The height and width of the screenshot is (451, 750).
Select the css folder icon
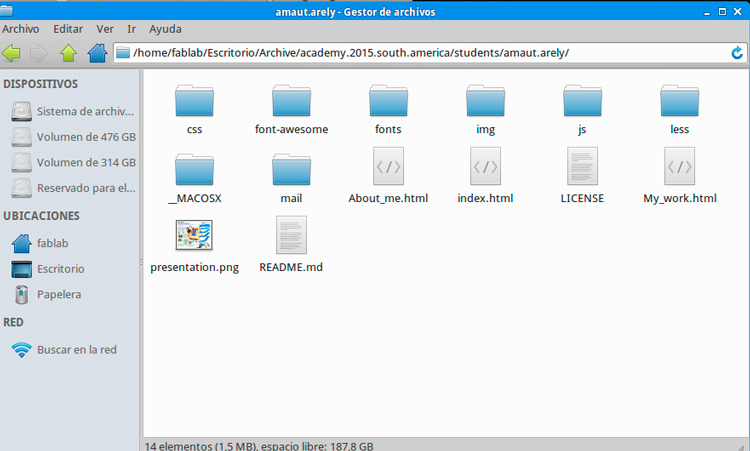[194, 101]
